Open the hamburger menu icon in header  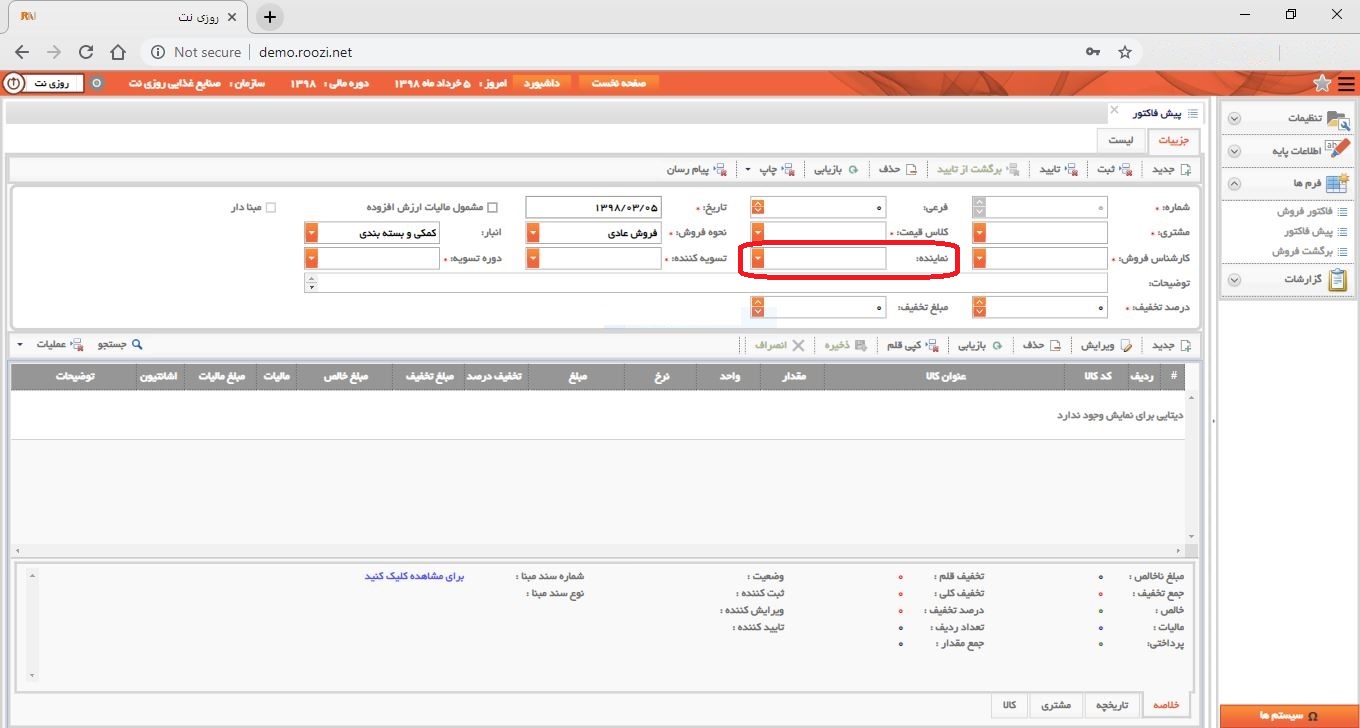coord(1347,83)
